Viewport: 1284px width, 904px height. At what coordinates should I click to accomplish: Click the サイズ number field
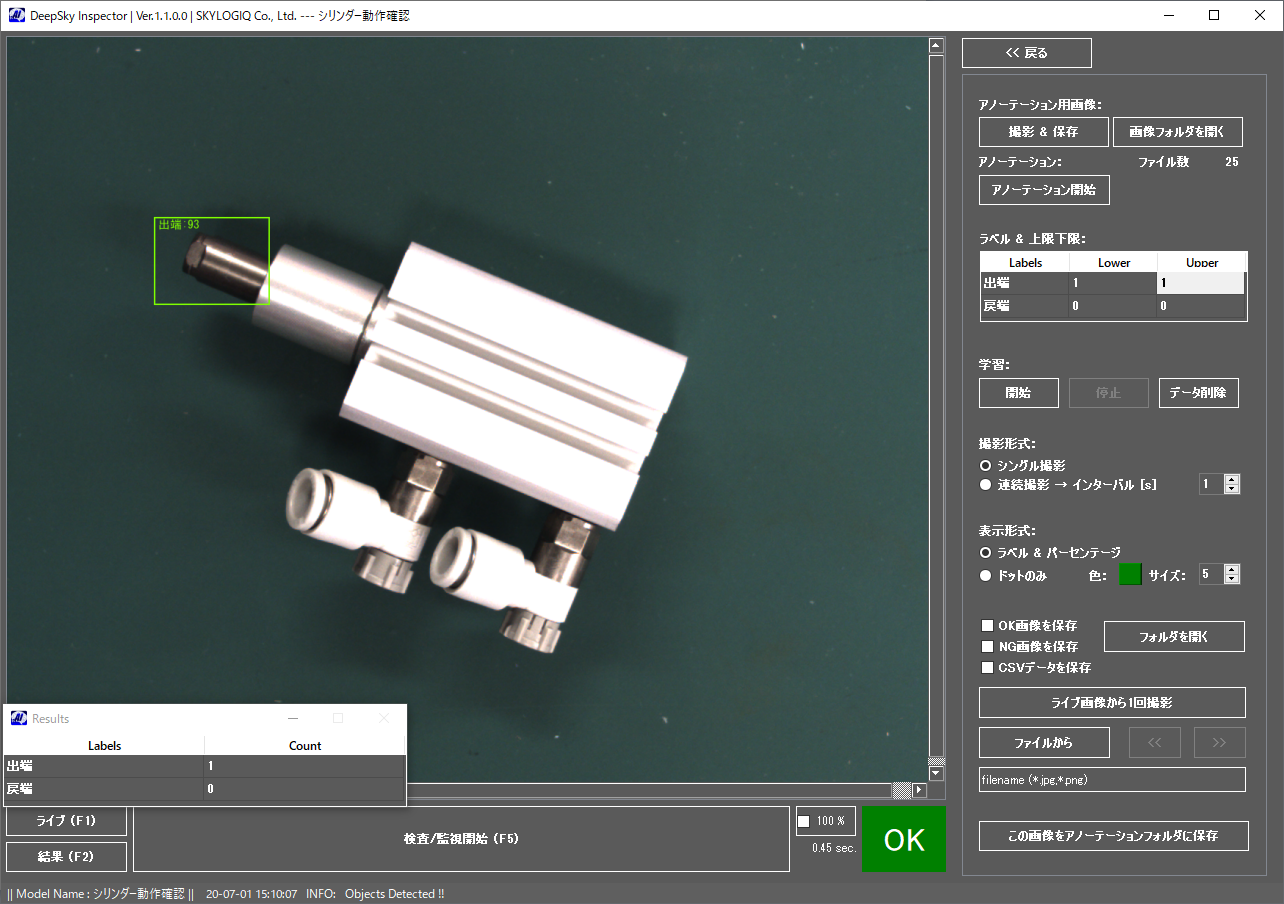pyautogui.click(x=1212, y=575)
